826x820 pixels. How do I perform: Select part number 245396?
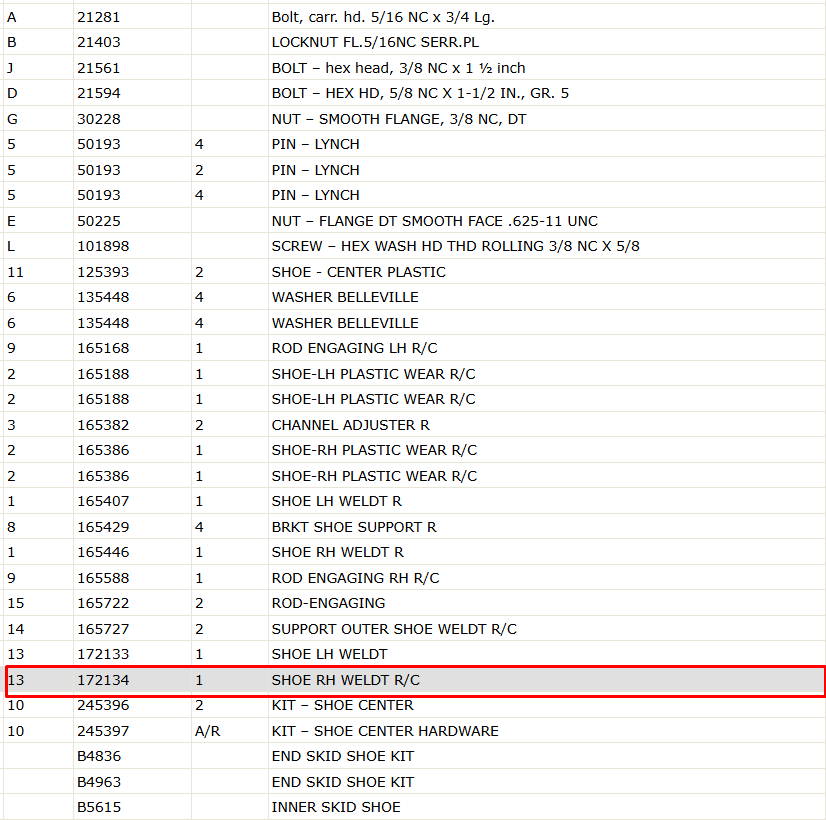pyautogui.click(x=103, y=705)
